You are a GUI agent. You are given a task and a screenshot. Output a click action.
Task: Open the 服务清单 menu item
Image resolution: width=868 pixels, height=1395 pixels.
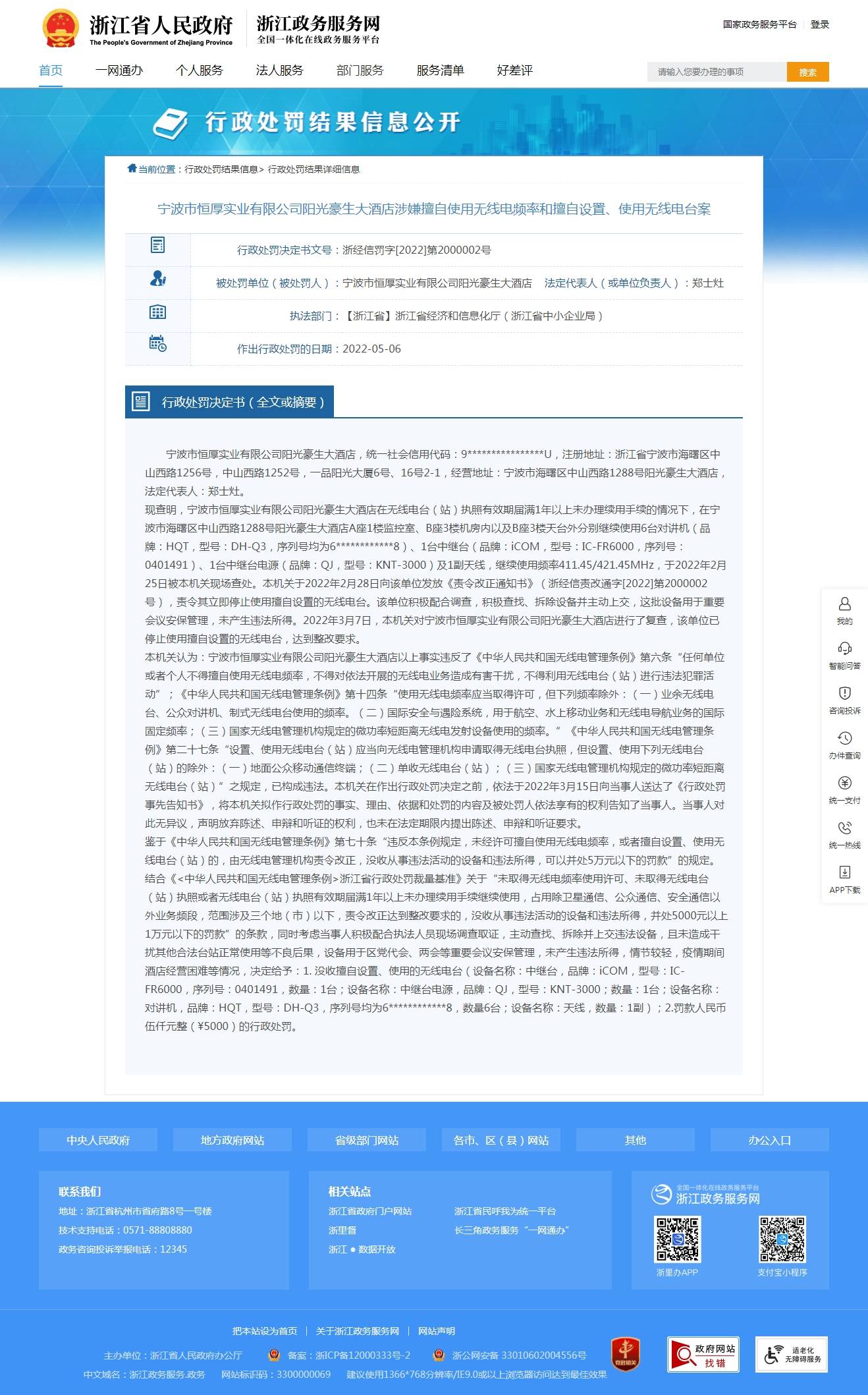click(x=441, y=71)
